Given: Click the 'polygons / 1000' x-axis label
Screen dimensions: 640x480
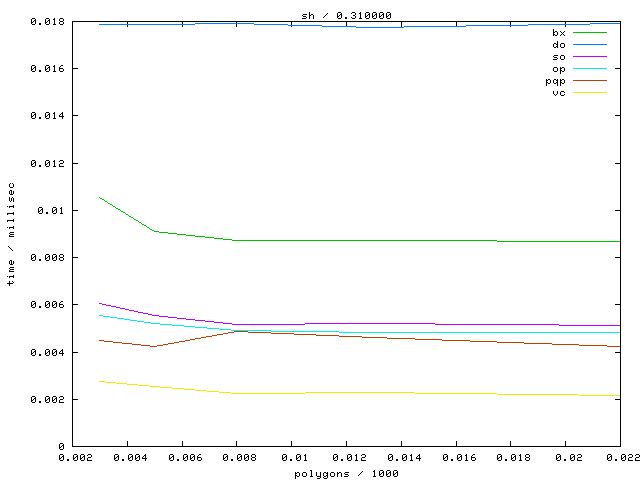Looking at the screenshot, I should (x=346, y=473).
